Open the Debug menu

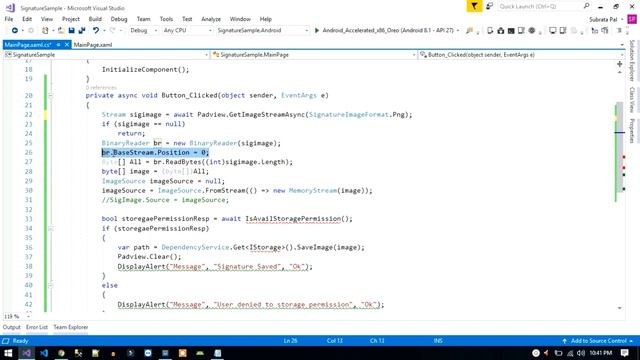click(x=119, y=19)
